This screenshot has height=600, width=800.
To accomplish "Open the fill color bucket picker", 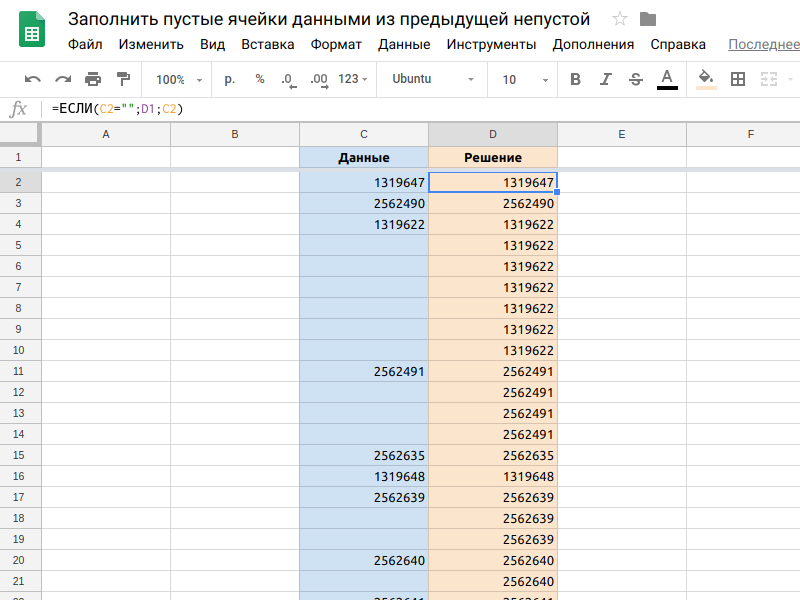I will 706,80.
